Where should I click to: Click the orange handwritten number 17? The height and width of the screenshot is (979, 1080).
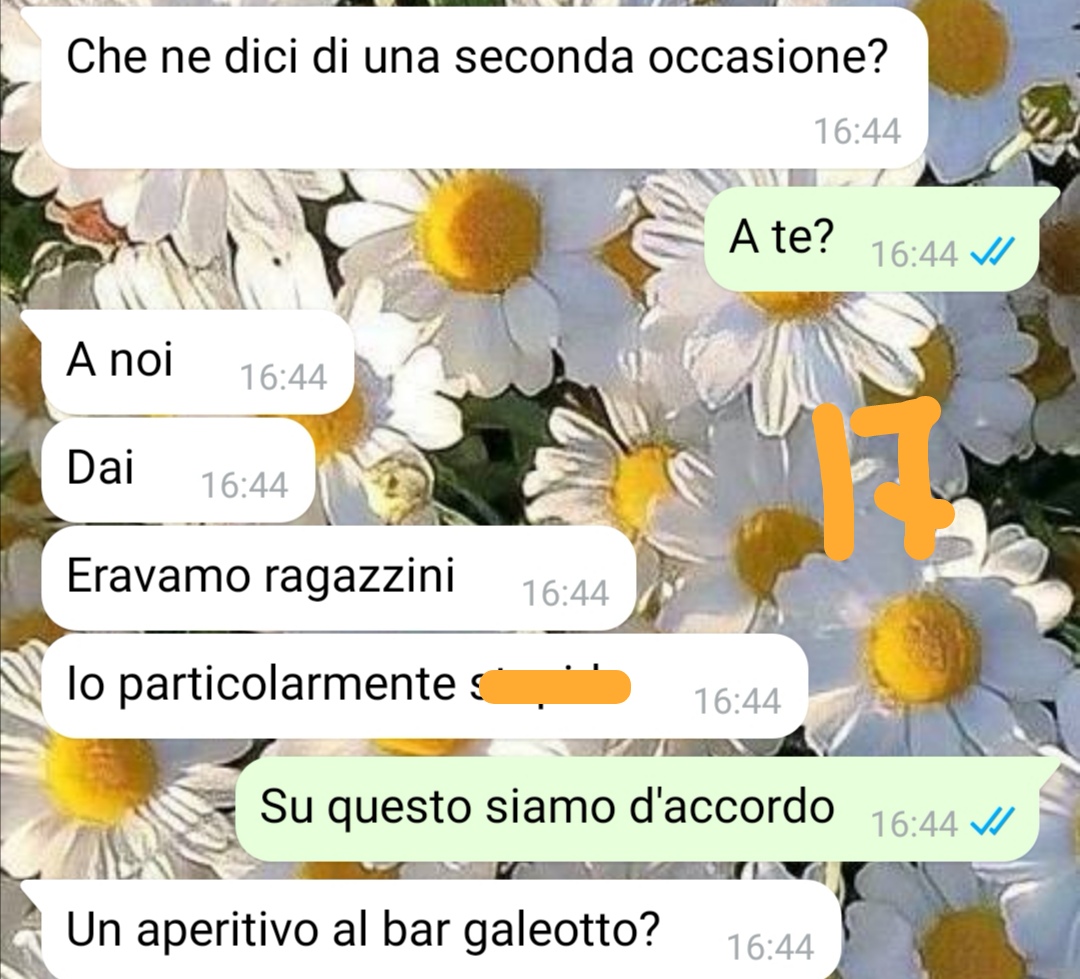point(884,478)
